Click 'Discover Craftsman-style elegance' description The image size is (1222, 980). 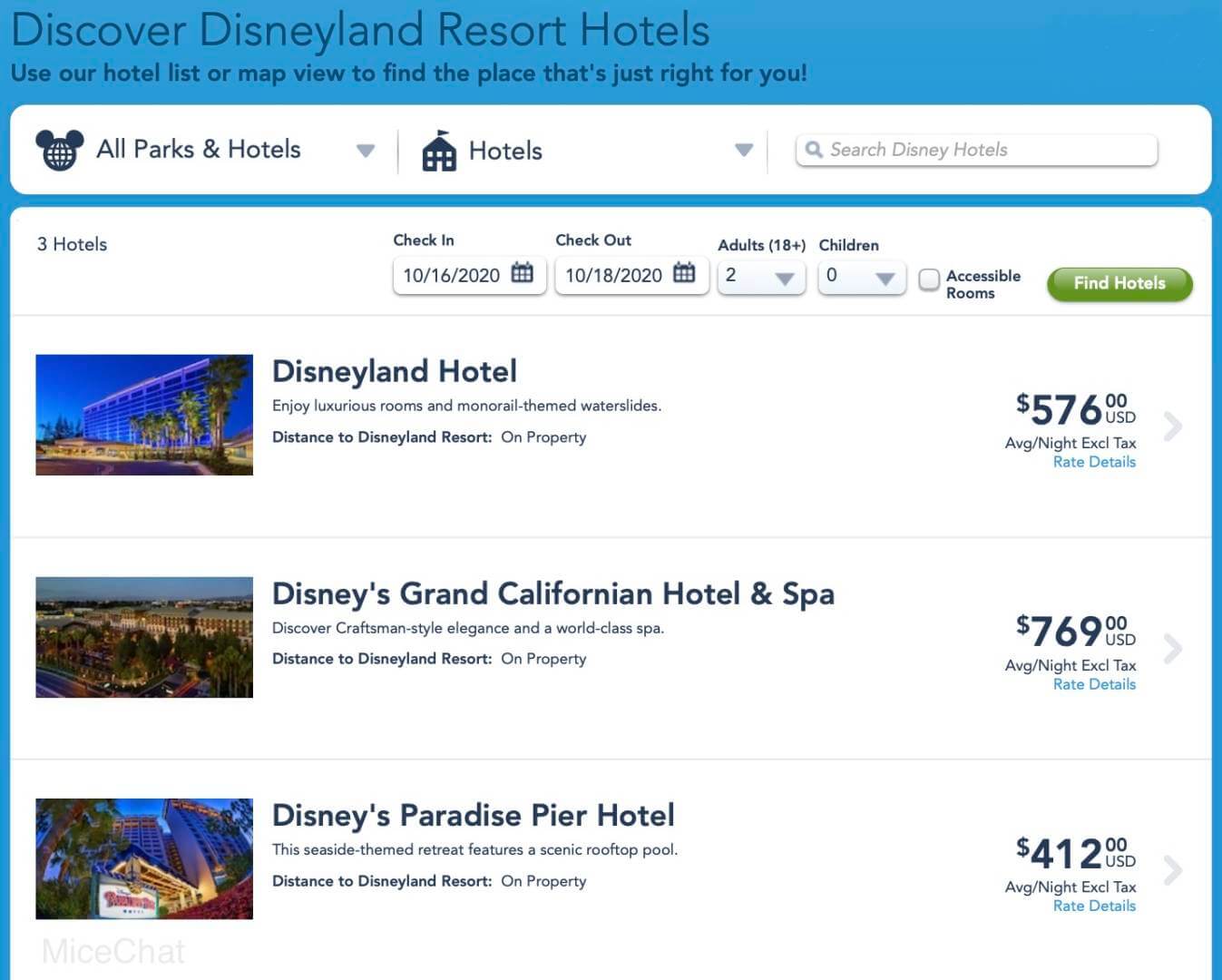(468, 628)
